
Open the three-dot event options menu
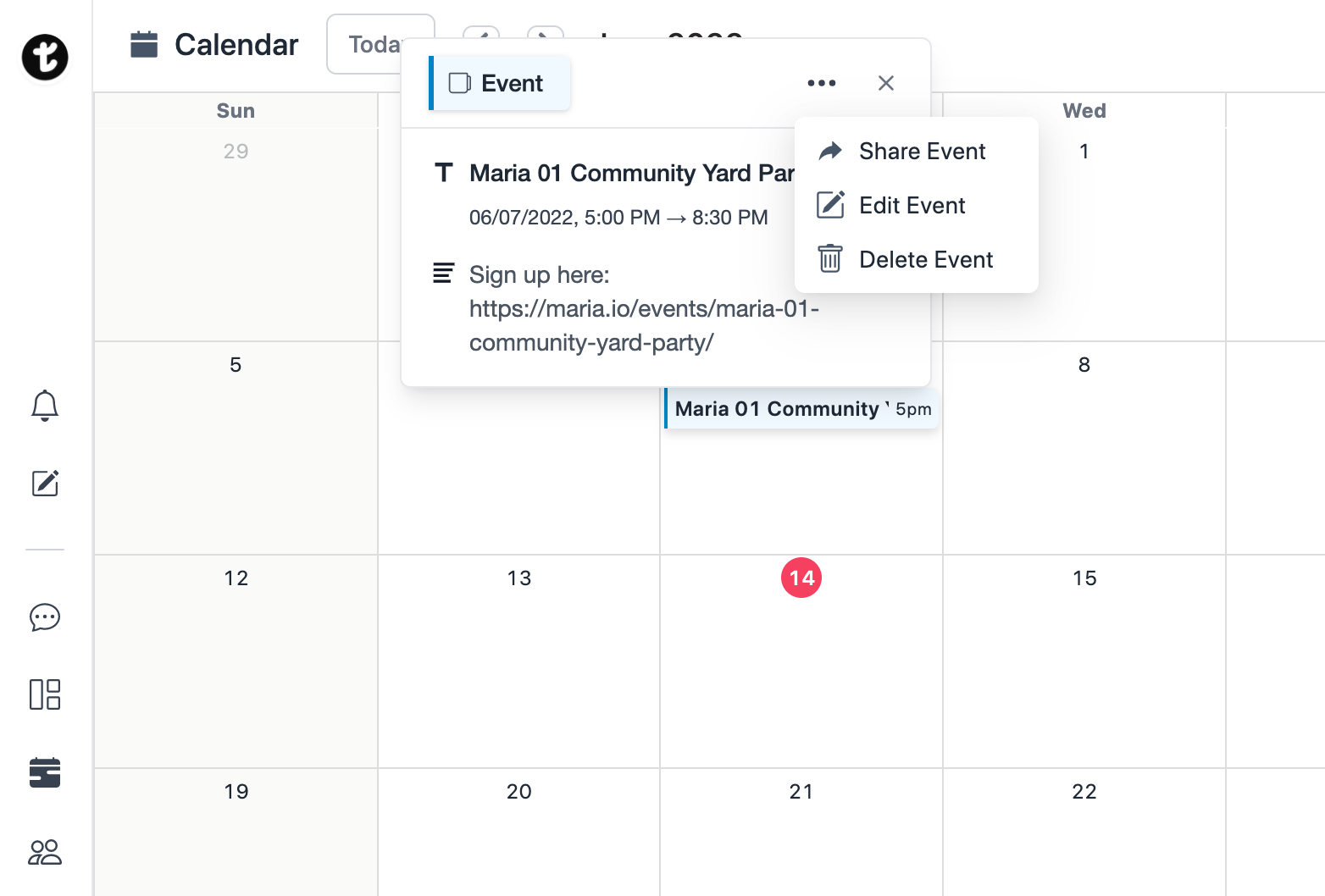point(821,83)
